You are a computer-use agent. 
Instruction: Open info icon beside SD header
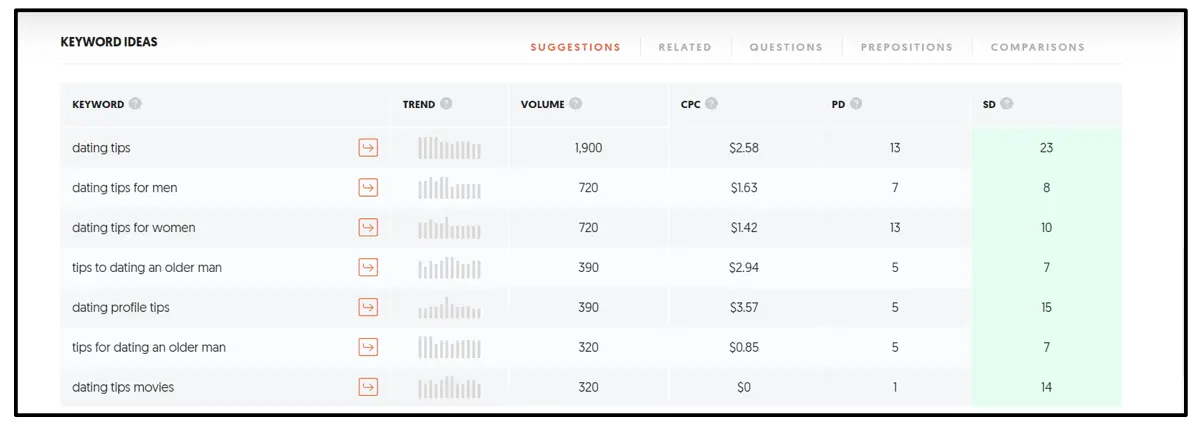[x=1007, y=104]
